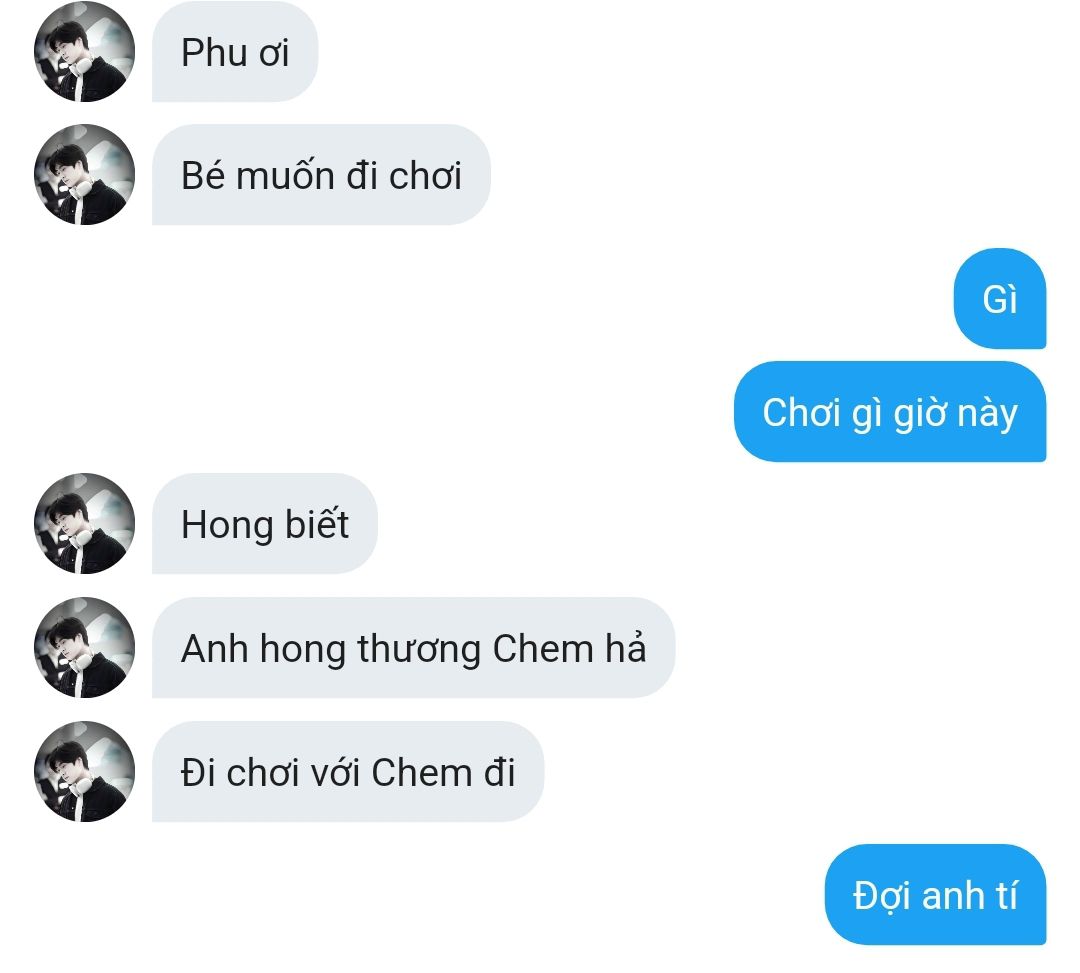The width and height of the screenshot is (1080, 973).
Task: Click the 'Bé muốn đi chơi' message bubble
Action: pyautogui.click(x=321, y=175)
